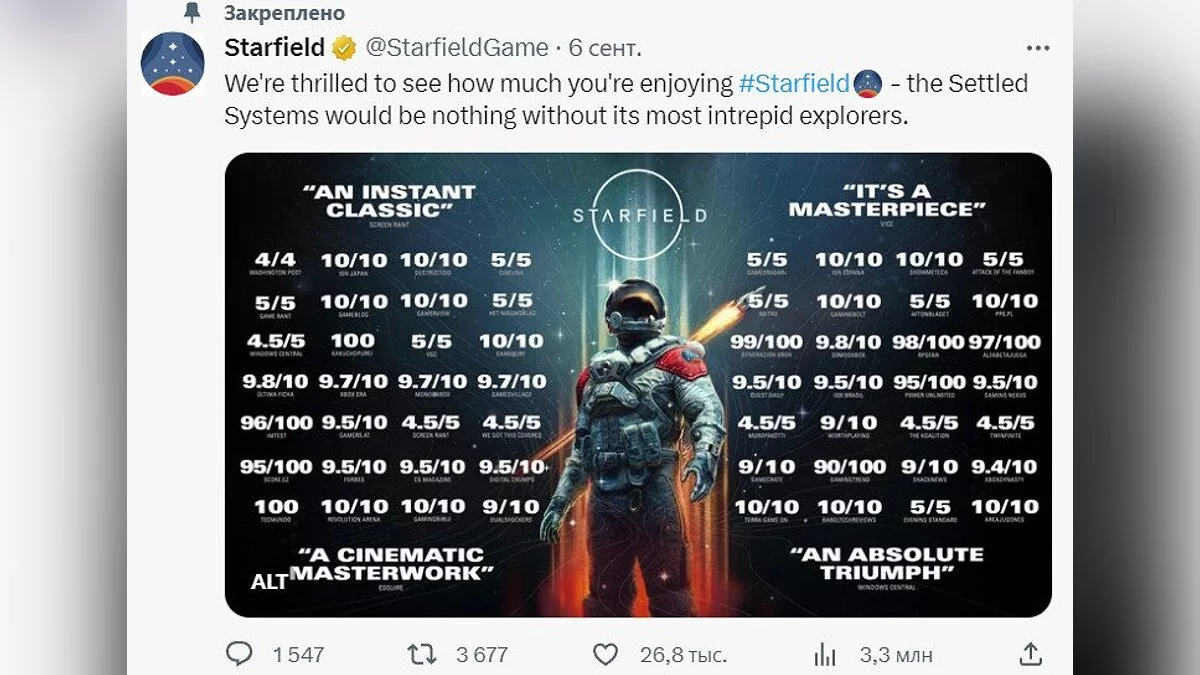Image resolution: width=1200 pixels, height=675 pixels.
Task: Open the three-dot more options menu
Action: (x=1038, y=47)
